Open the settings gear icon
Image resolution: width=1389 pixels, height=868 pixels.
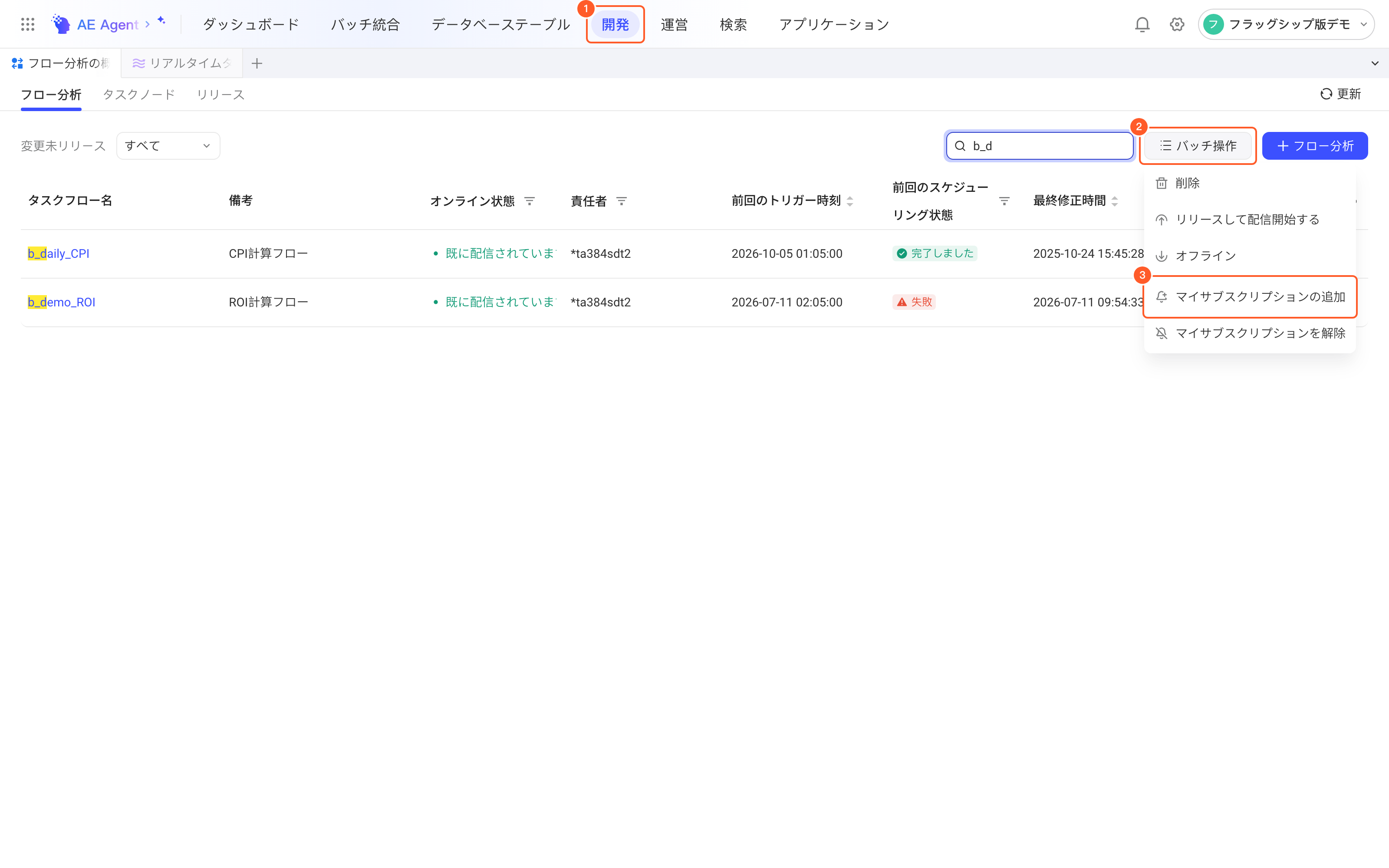click(x=1177, y=24)
